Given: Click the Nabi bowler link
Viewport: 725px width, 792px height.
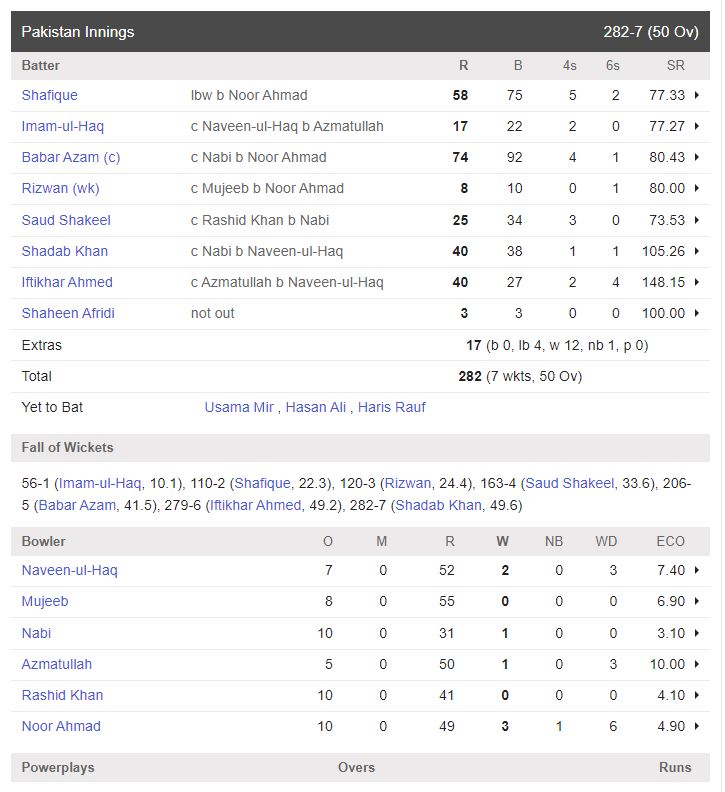Looking at the screenshot, I should click(36, 634).
